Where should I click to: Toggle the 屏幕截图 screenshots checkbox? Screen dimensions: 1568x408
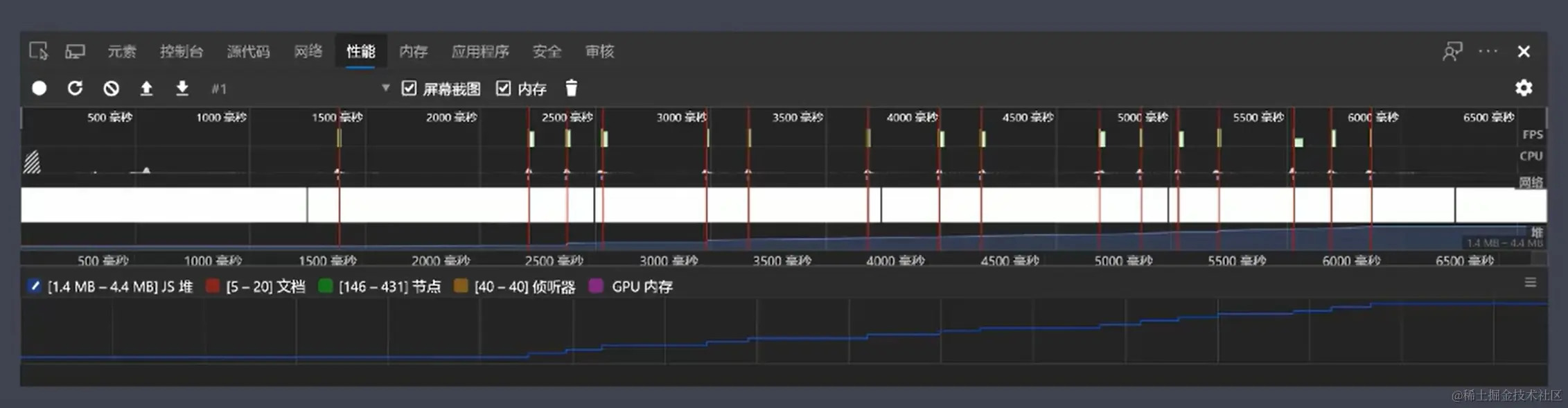409,88
